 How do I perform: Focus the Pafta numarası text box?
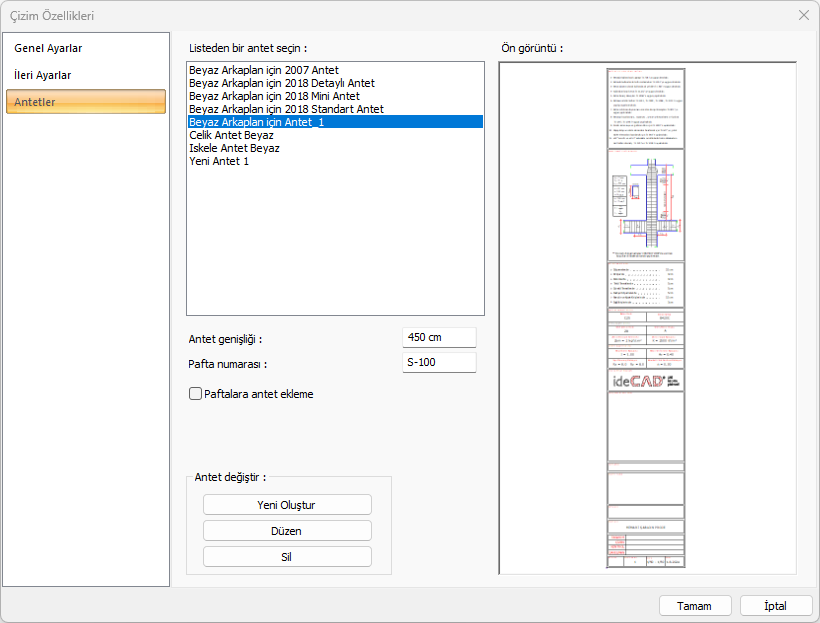[x=439, y=363]
